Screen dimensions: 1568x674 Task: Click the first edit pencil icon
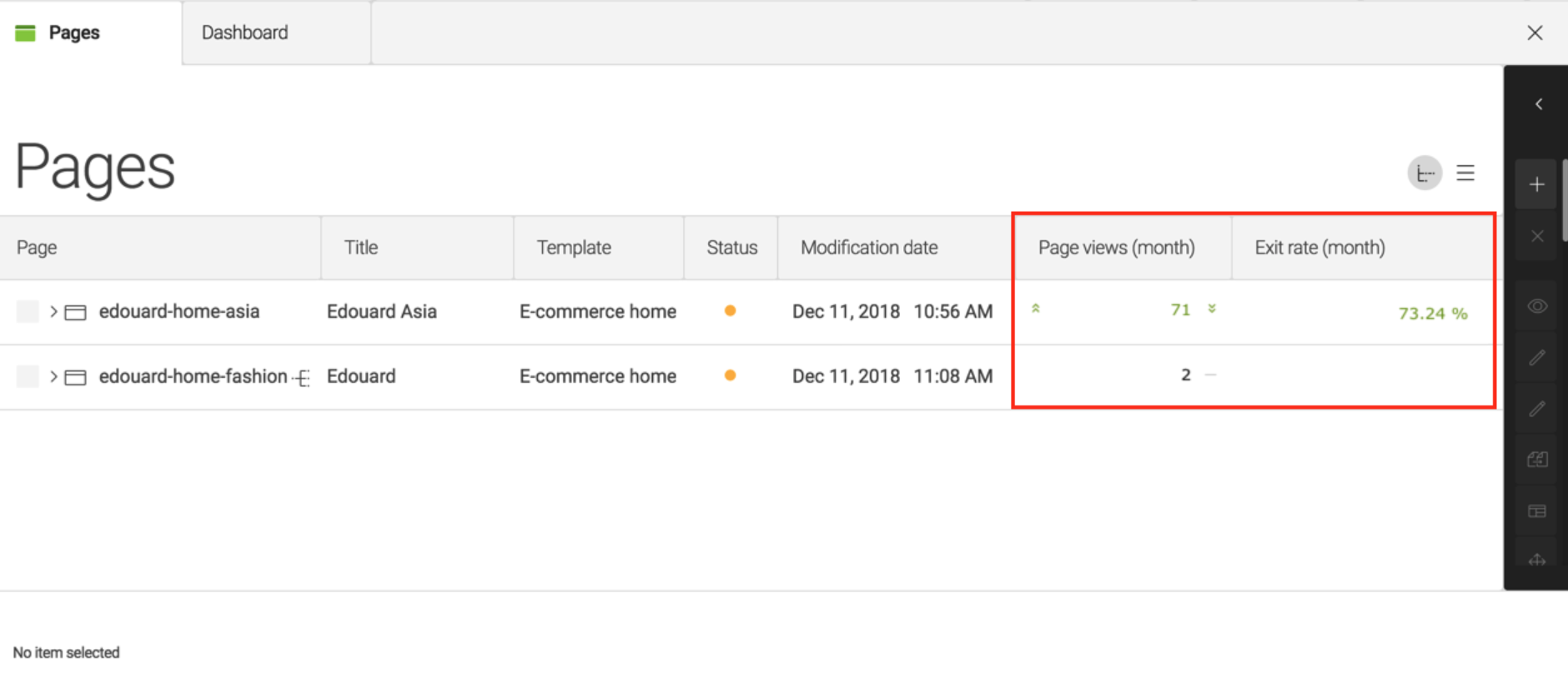coord(1536,358)
